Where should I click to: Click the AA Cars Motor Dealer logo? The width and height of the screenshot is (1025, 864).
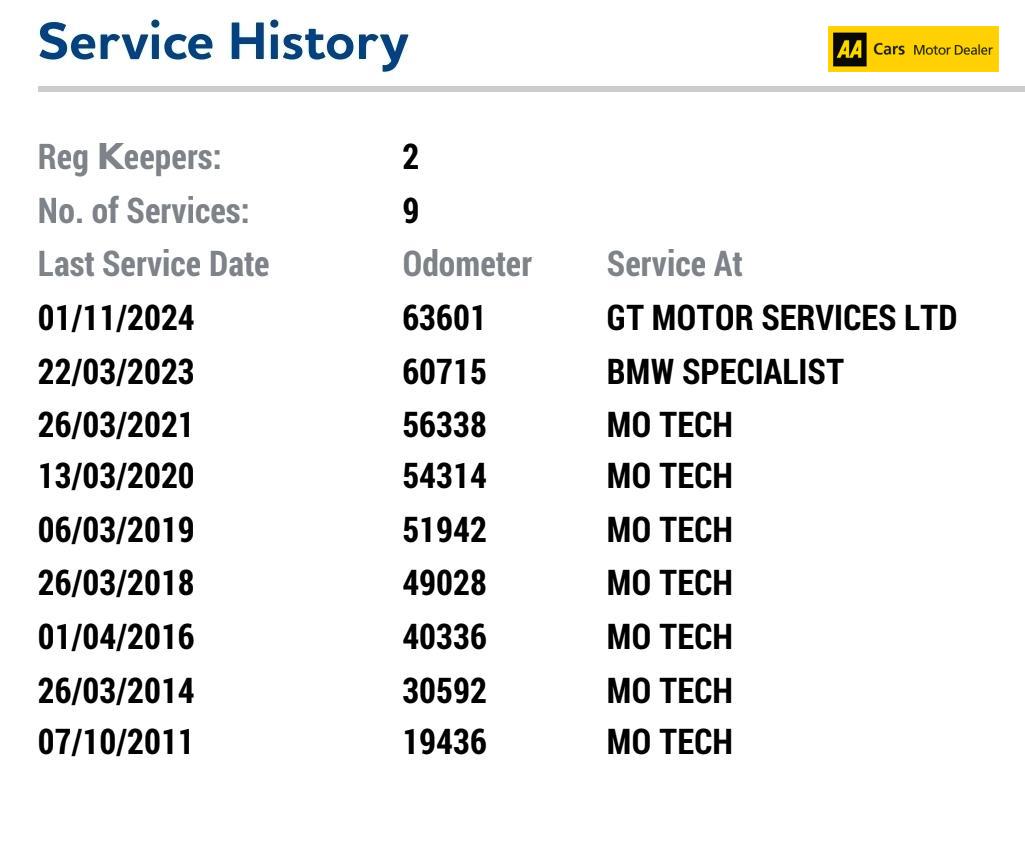tap(913, 49)
